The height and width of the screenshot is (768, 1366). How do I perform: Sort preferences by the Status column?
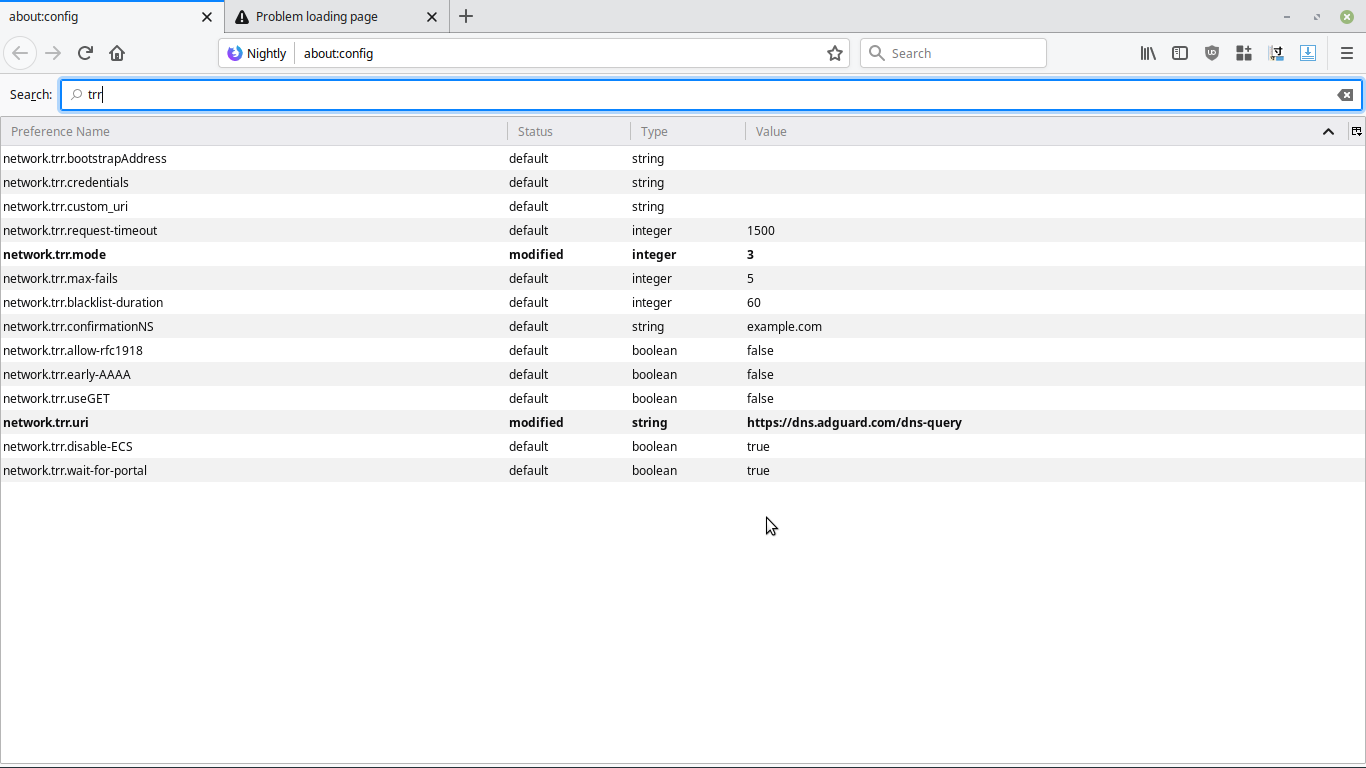point(535,131)
